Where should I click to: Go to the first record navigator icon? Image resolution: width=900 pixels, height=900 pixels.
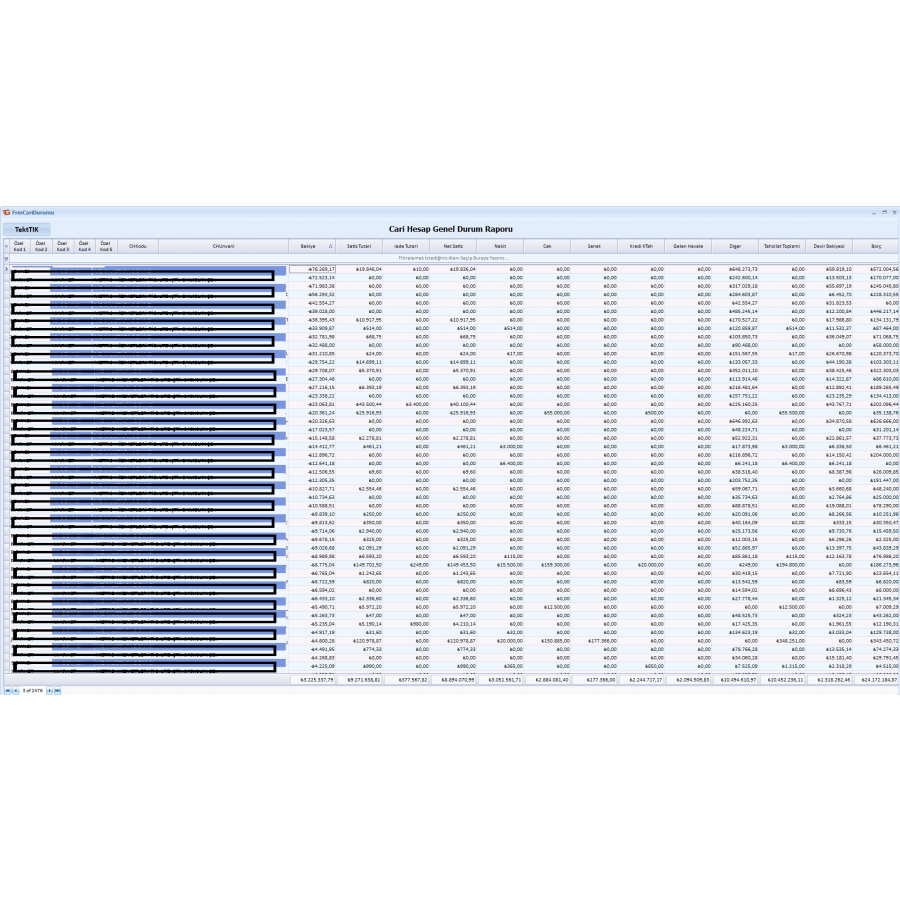[x=7, y=690]
